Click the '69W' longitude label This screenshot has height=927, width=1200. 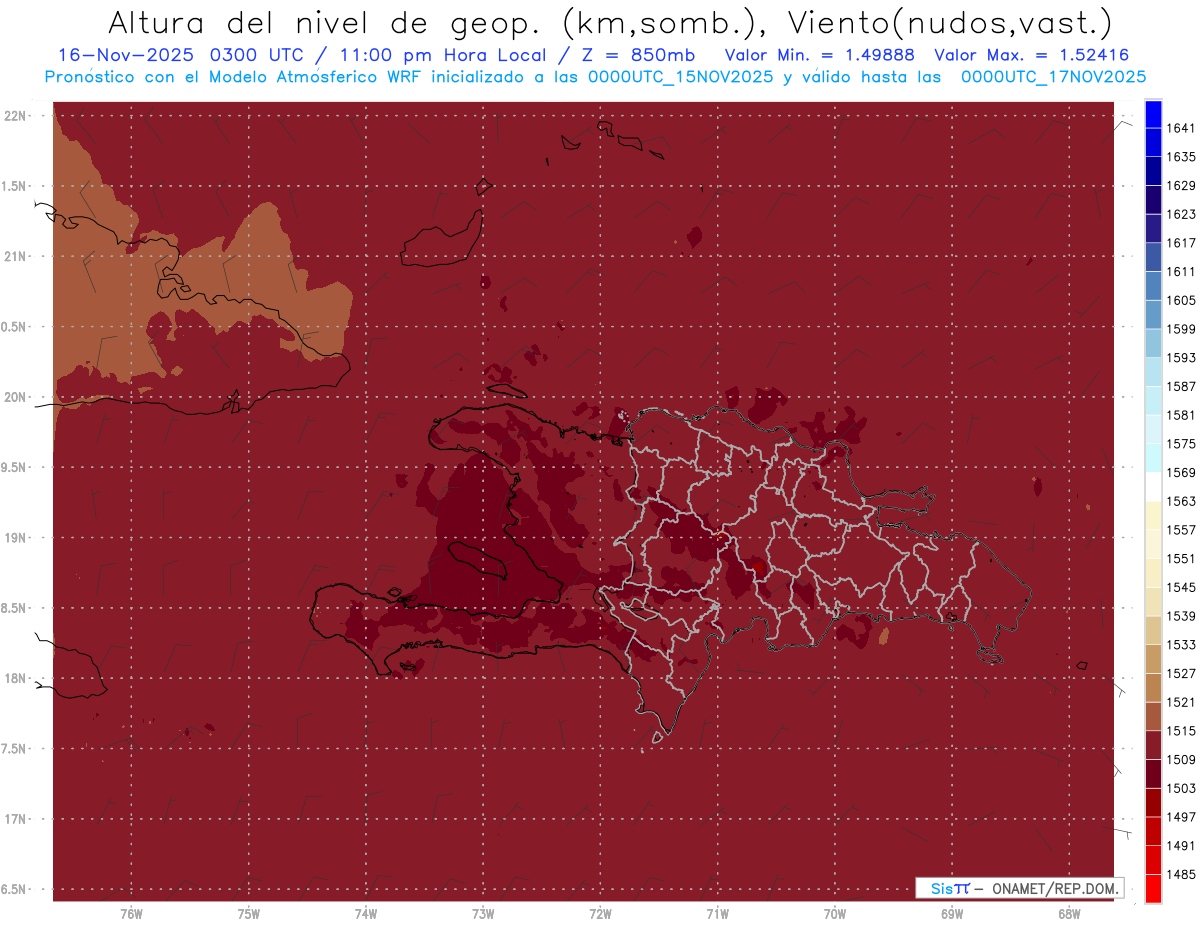(952, 913)
